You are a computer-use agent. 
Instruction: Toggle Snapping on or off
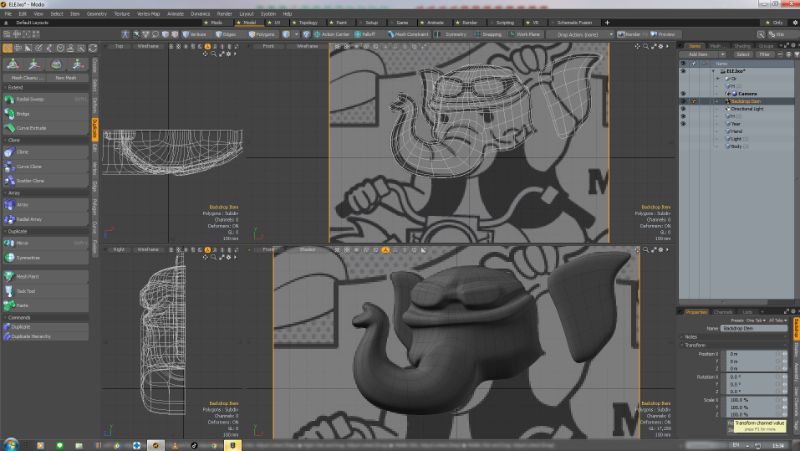click(488, 34)
